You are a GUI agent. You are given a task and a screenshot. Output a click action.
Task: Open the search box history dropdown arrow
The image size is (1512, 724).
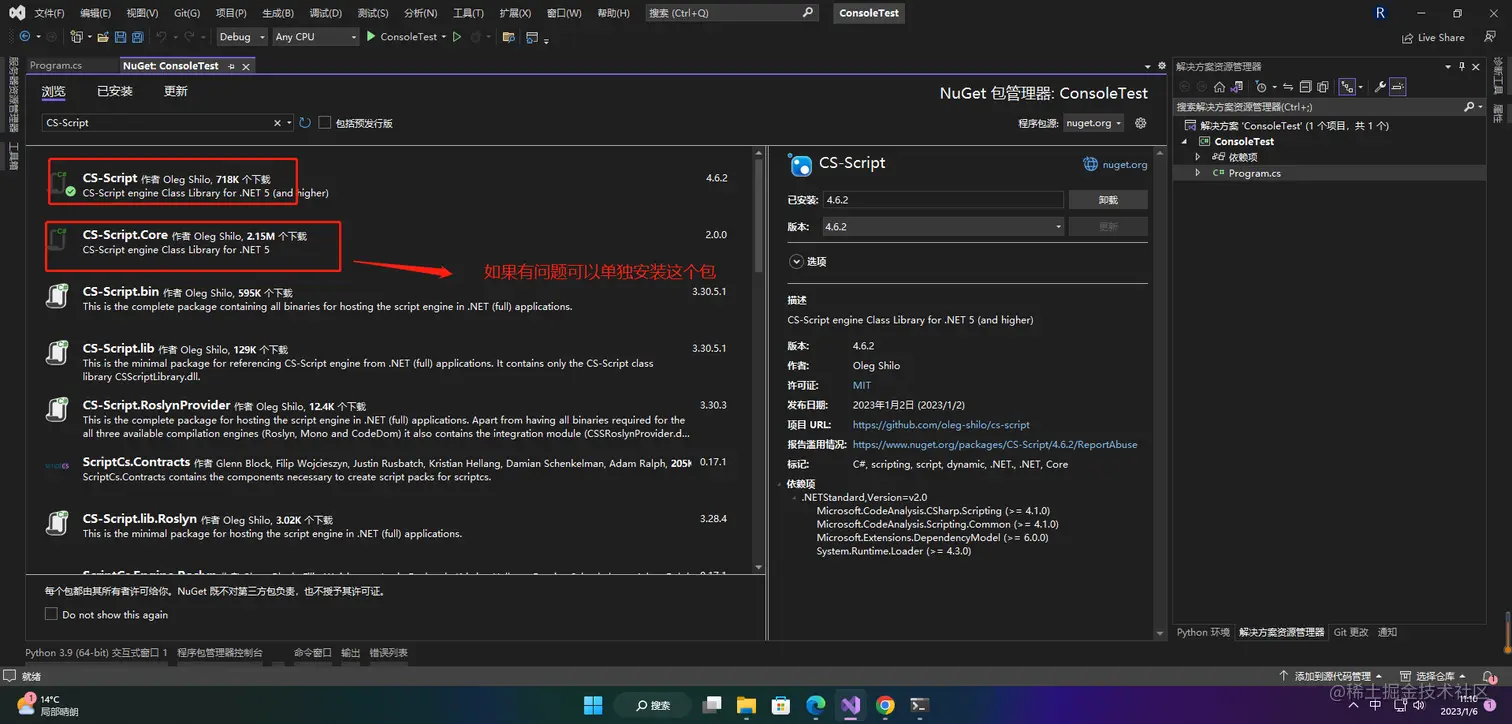[x=290, y=123]
